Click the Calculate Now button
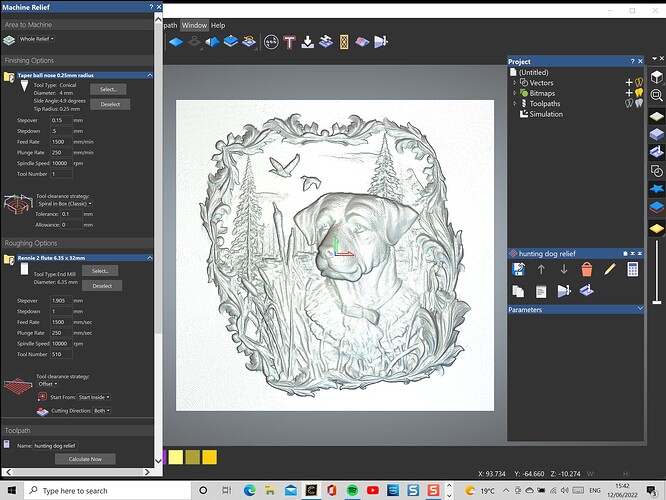 coord(85,459)
